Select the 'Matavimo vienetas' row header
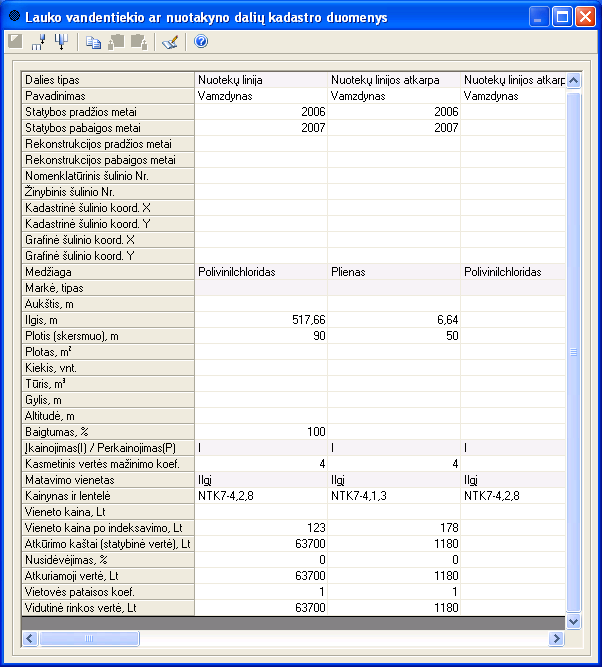 [x=108, y=480]
